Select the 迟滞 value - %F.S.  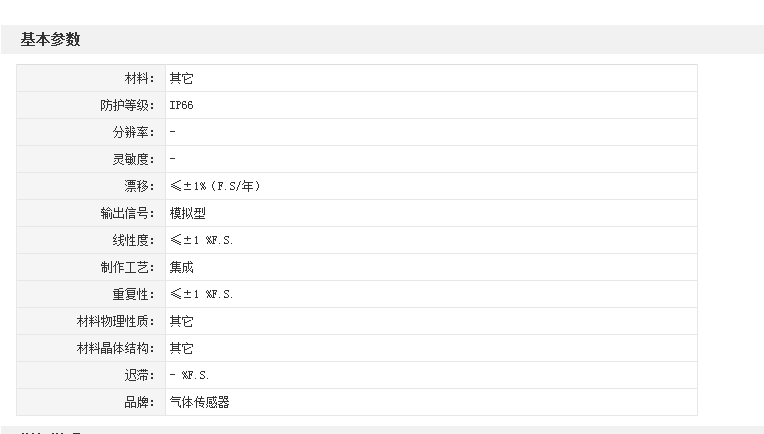click(x=189, y=376)
